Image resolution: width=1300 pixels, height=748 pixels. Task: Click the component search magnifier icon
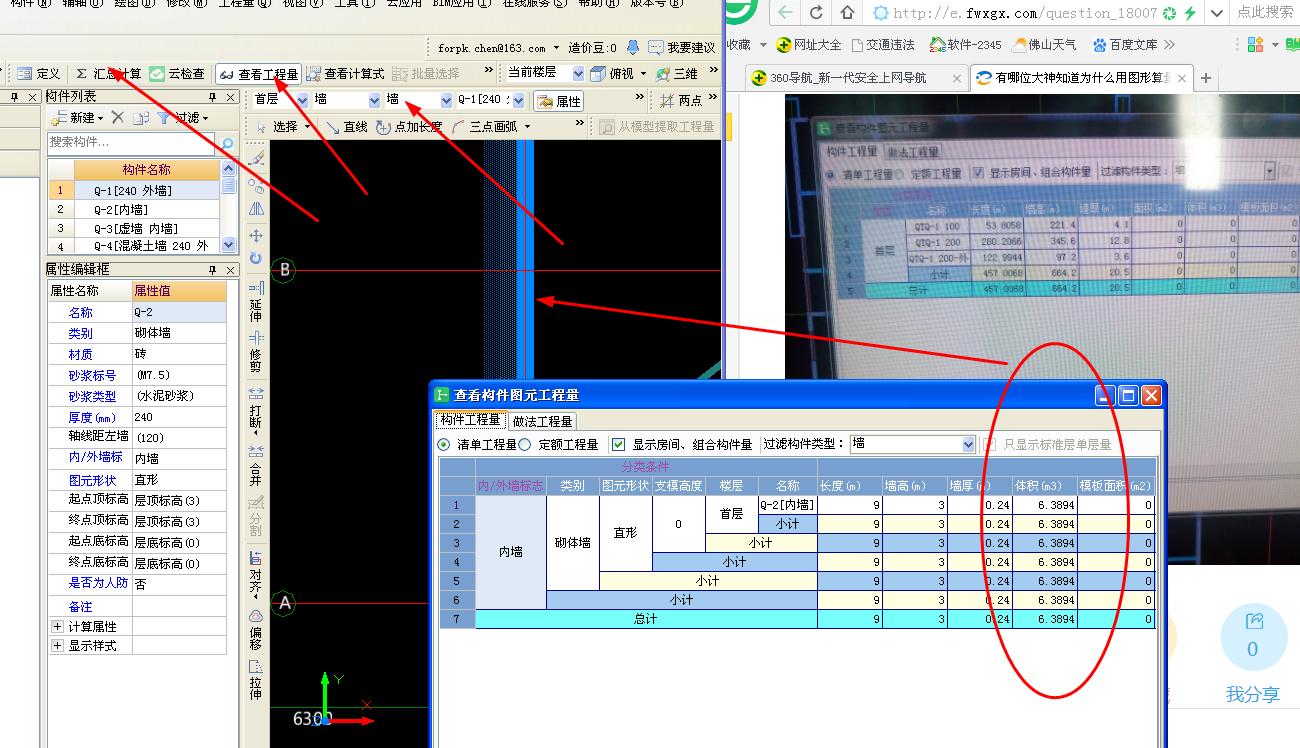pyautogui.click(x=228, y=143)
